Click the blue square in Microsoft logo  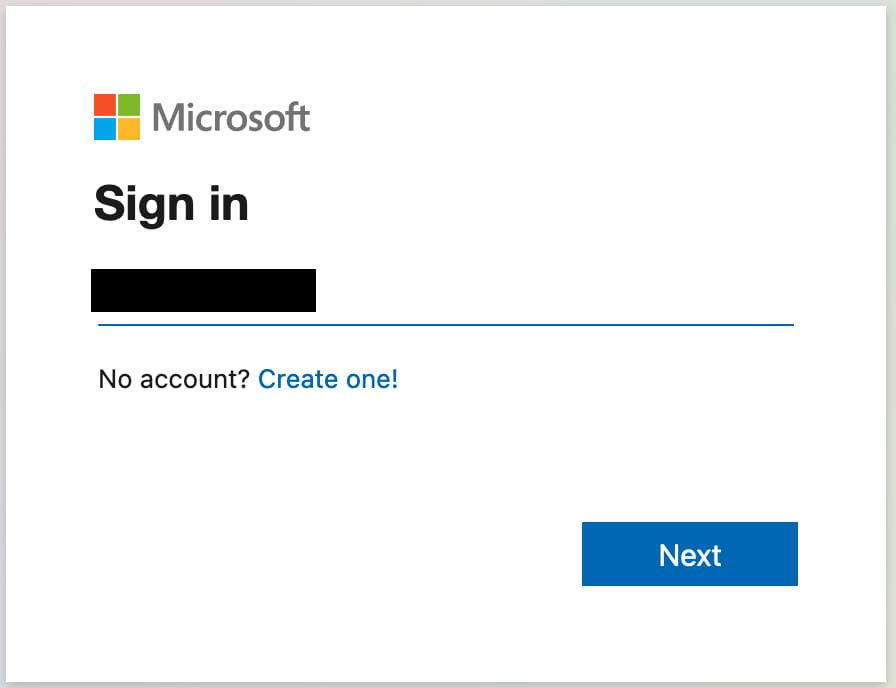[x=105, y=129]
